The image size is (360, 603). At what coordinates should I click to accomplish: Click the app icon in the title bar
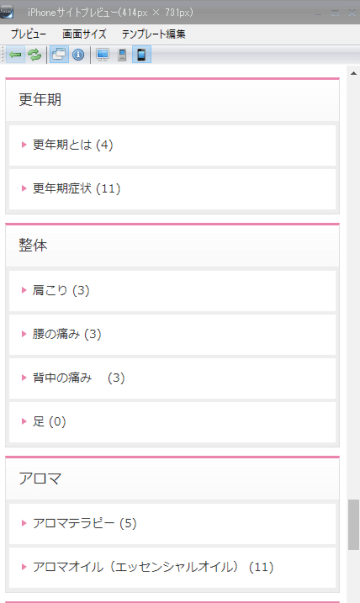click(x=7, y=12)
